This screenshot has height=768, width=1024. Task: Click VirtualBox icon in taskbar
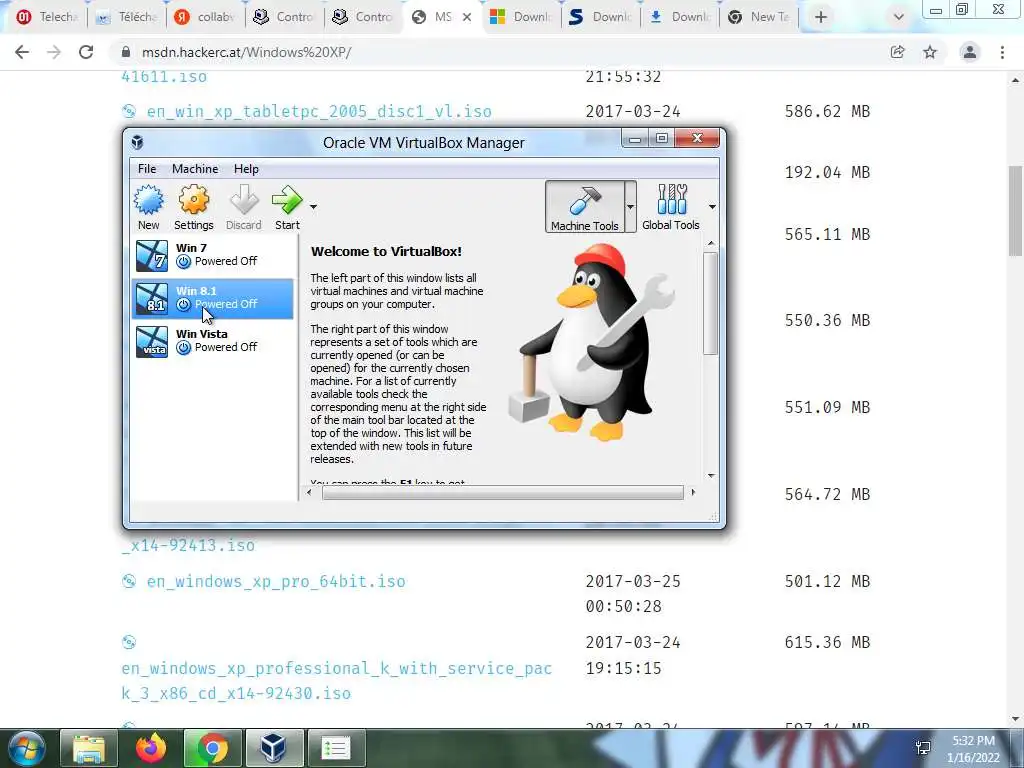(x=274, y=748)
